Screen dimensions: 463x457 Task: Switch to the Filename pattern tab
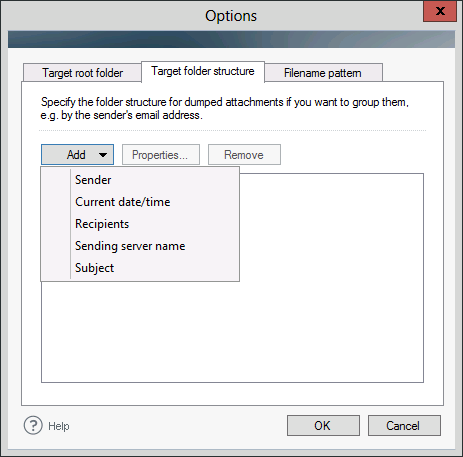pyautogui.click(x=323, y=73)
